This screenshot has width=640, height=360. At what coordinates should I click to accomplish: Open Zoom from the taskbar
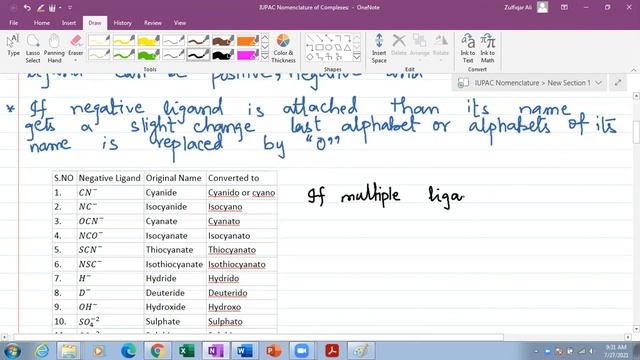point(302,351)
